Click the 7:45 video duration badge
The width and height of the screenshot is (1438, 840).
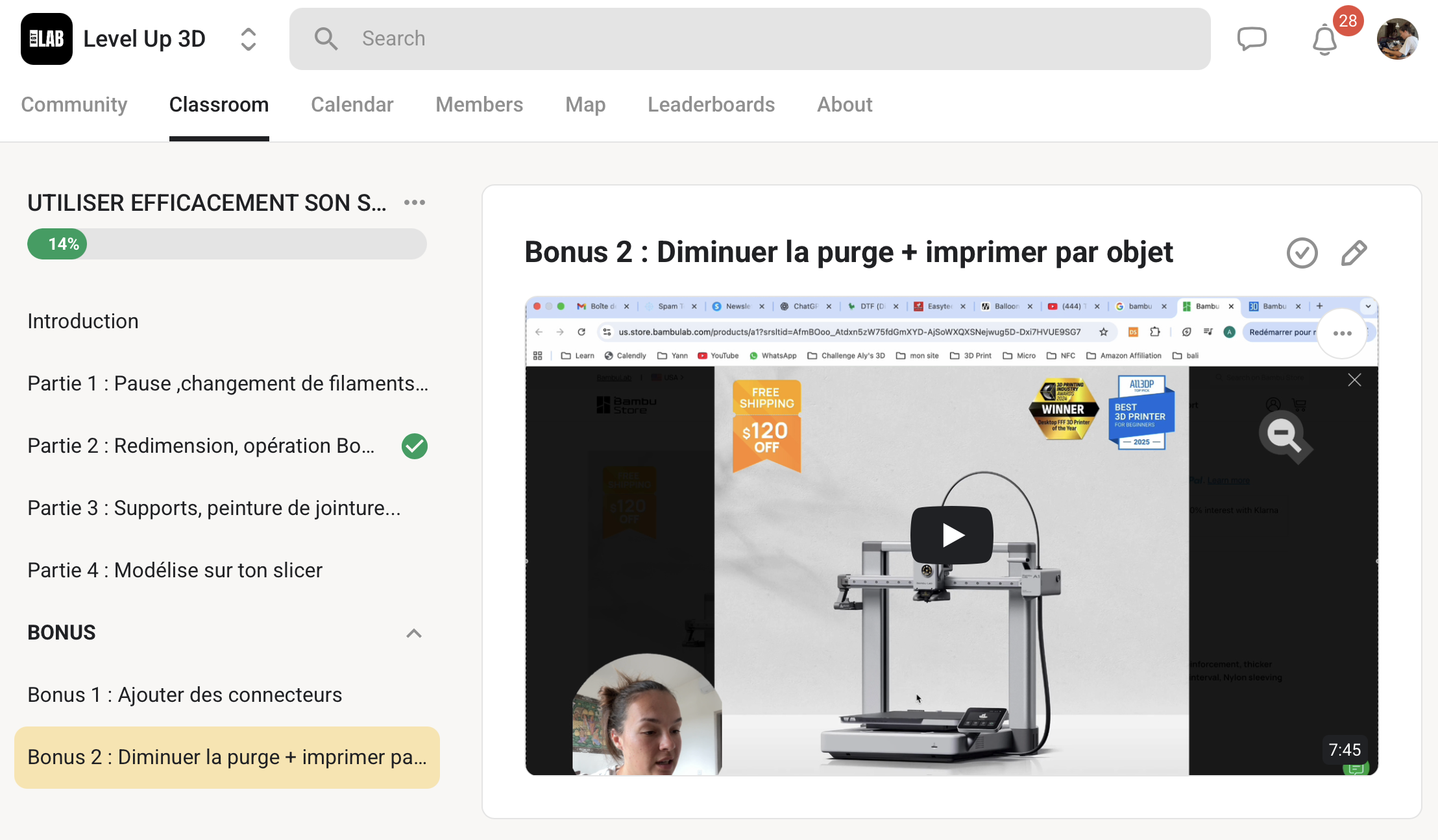1345,750
